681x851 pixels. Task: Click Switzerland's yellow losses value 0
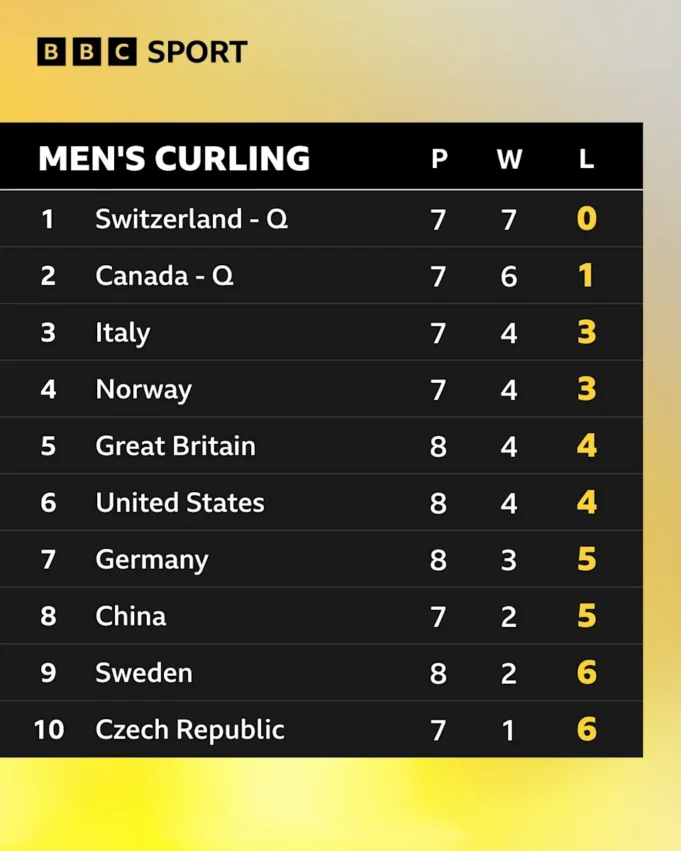click(x=586, y=219)
